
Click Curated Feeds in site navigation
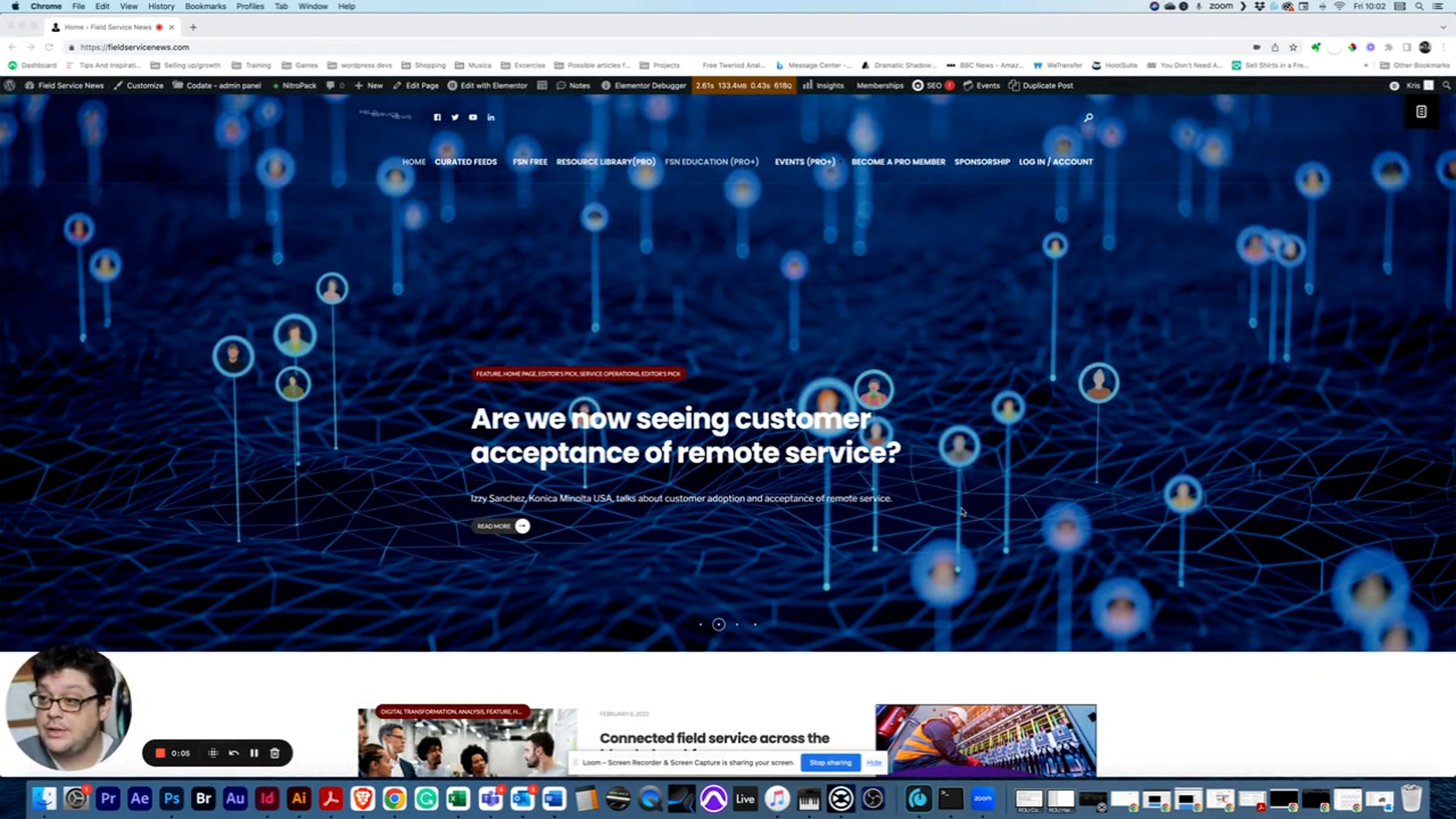point(465,162)
